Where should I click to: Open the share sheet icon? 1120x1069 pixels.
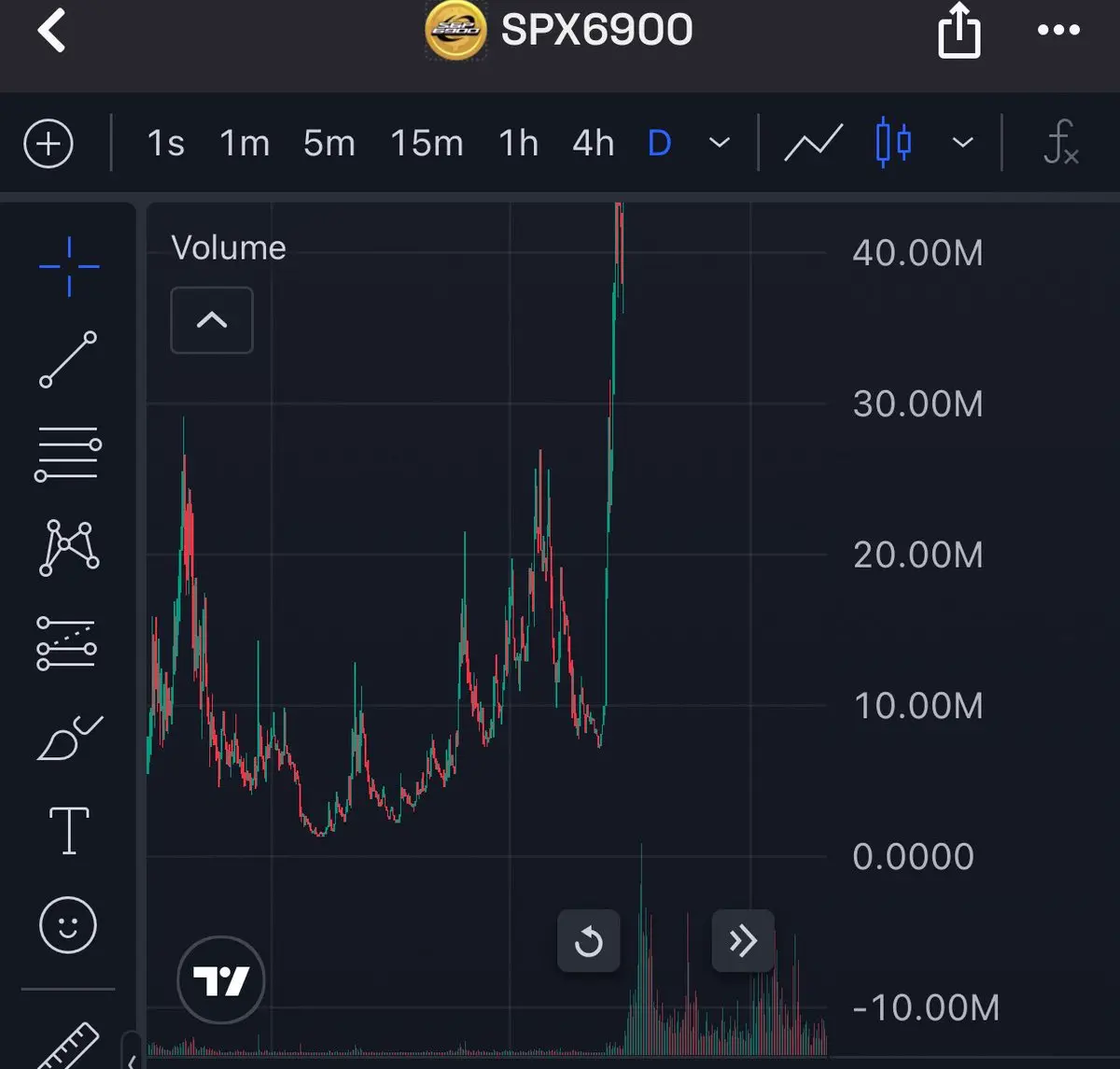pos(959,30)
